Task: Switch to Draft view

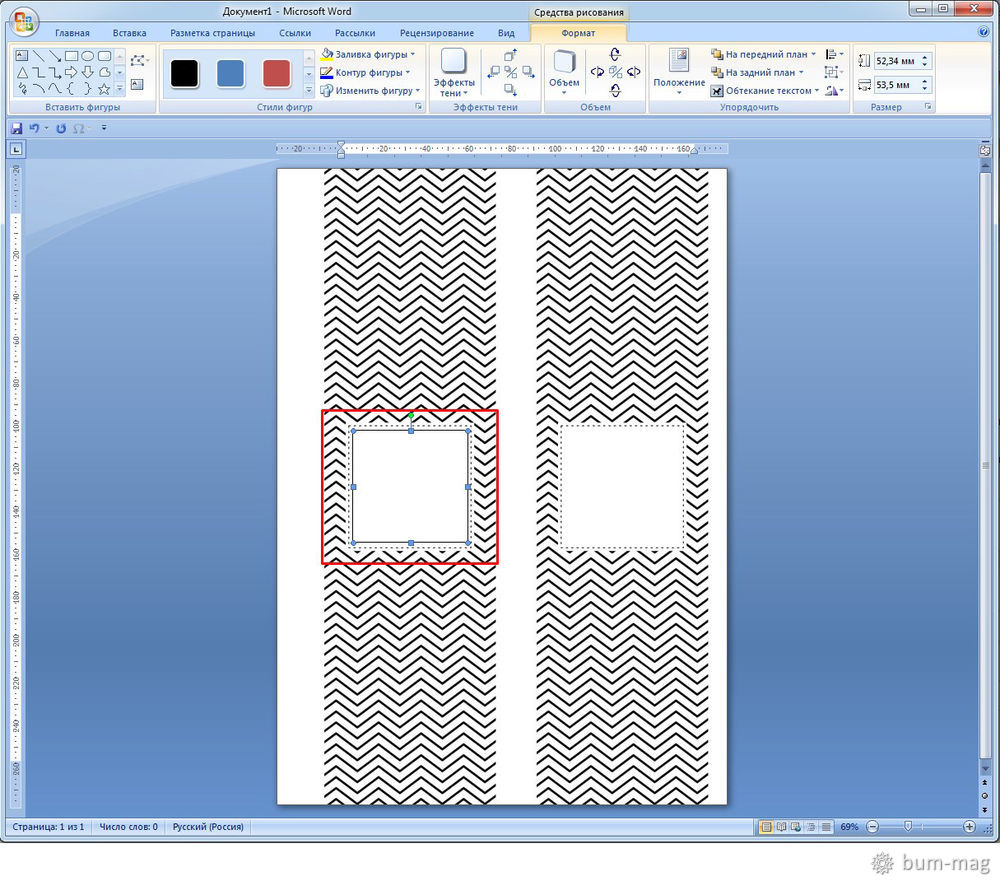Action: (827, 827)
